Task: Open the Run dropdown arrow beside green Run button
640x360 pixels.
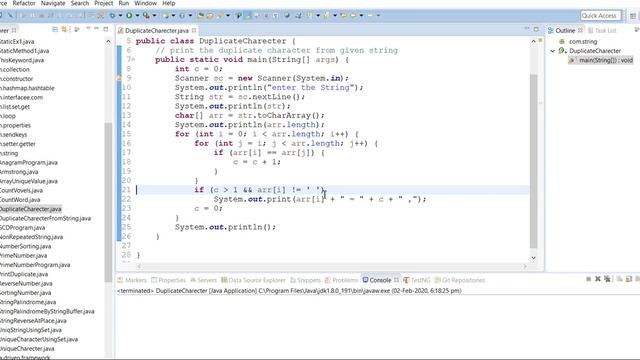Action: (x=137, y=16)
